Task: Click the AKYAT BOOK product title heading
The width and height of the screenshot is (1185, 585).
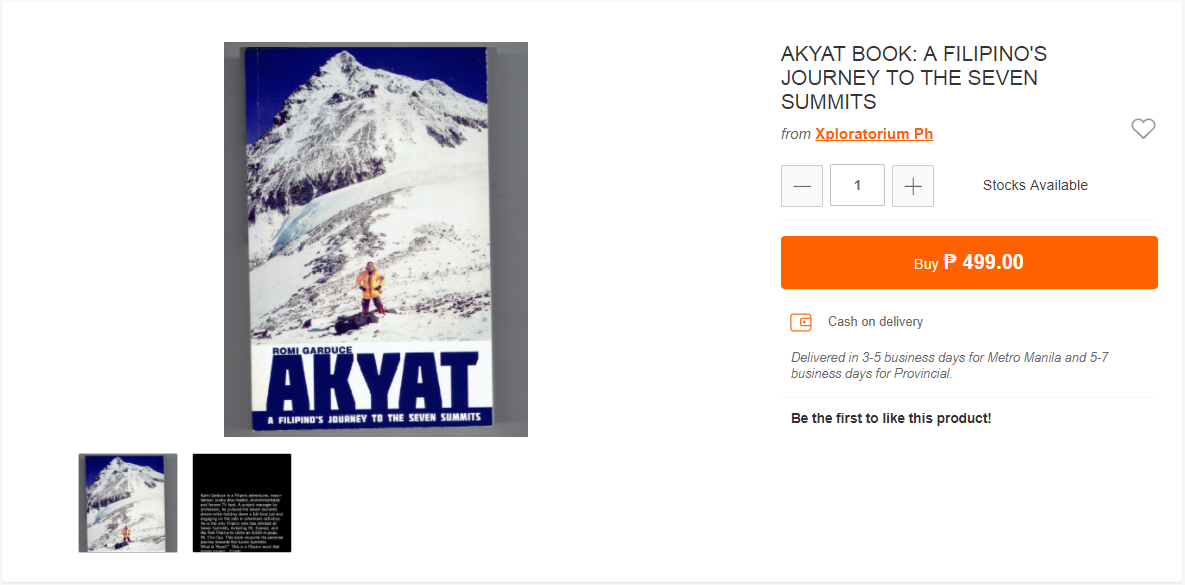Action: [x=914, y=78]
